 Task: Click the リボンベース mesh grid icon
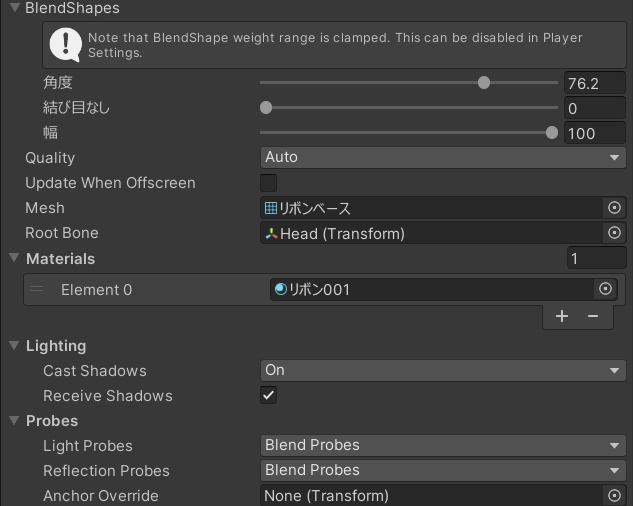[x=271, y=208]
